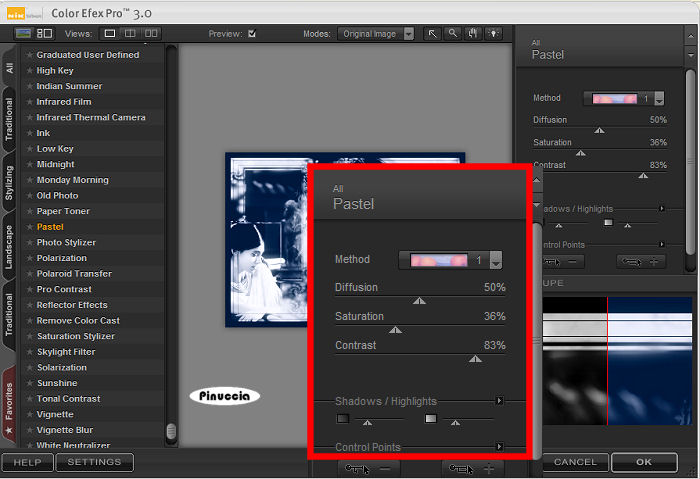Toggle favorite star for Vignette Blur
700x479 pixels.
(29, 430)
